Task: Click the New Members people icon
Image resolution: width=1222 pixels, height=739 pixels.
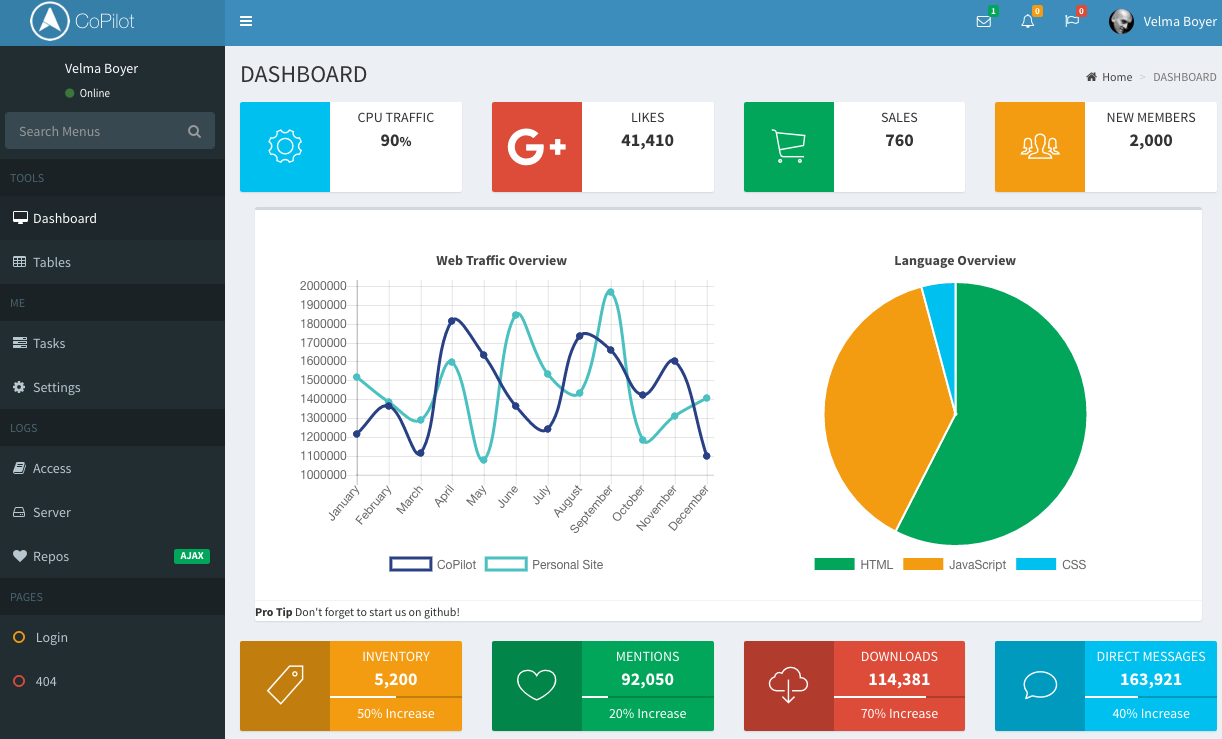Action: click(1040, 147)
